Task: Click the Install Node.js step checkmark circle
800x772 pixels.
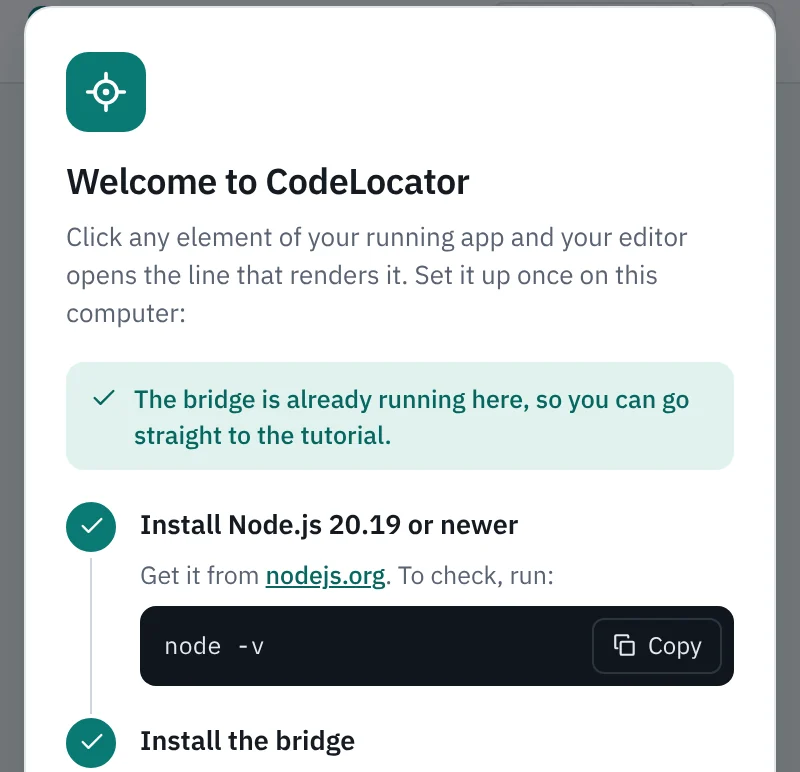Action: click(91, 527)
